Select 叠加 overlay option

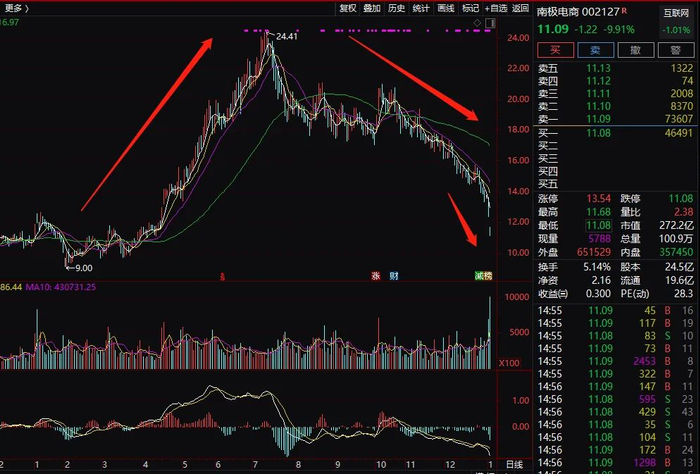371,8
